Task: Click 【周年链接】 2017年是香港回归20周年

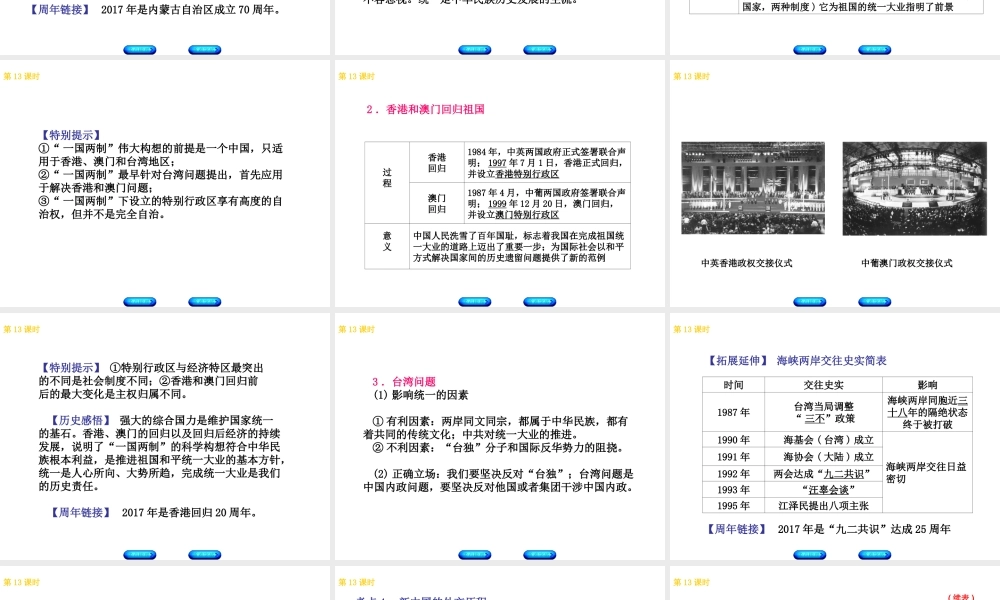Action: [x=154, y=512]
